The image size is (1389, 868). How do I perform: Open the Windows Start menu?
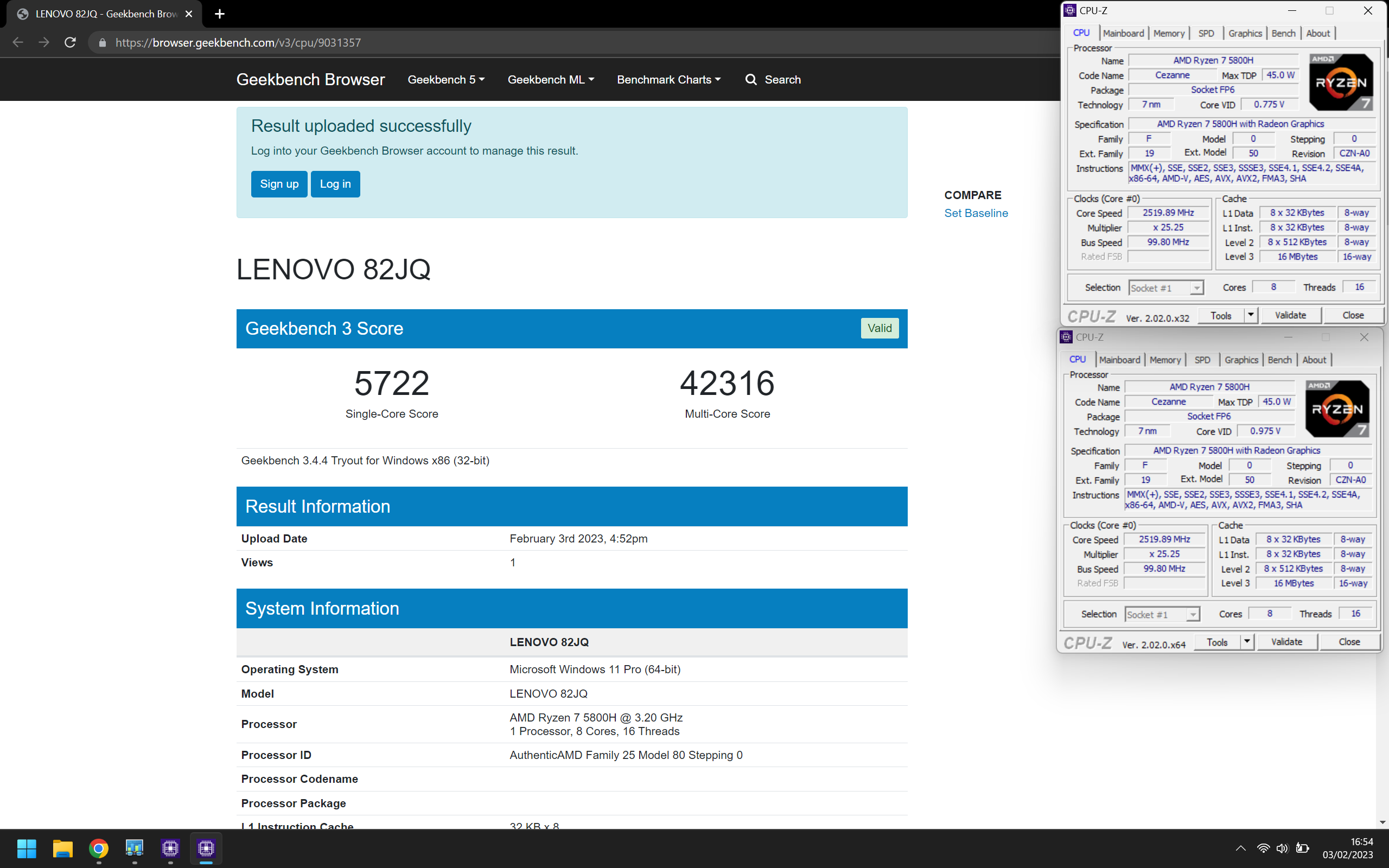[27, 848]
